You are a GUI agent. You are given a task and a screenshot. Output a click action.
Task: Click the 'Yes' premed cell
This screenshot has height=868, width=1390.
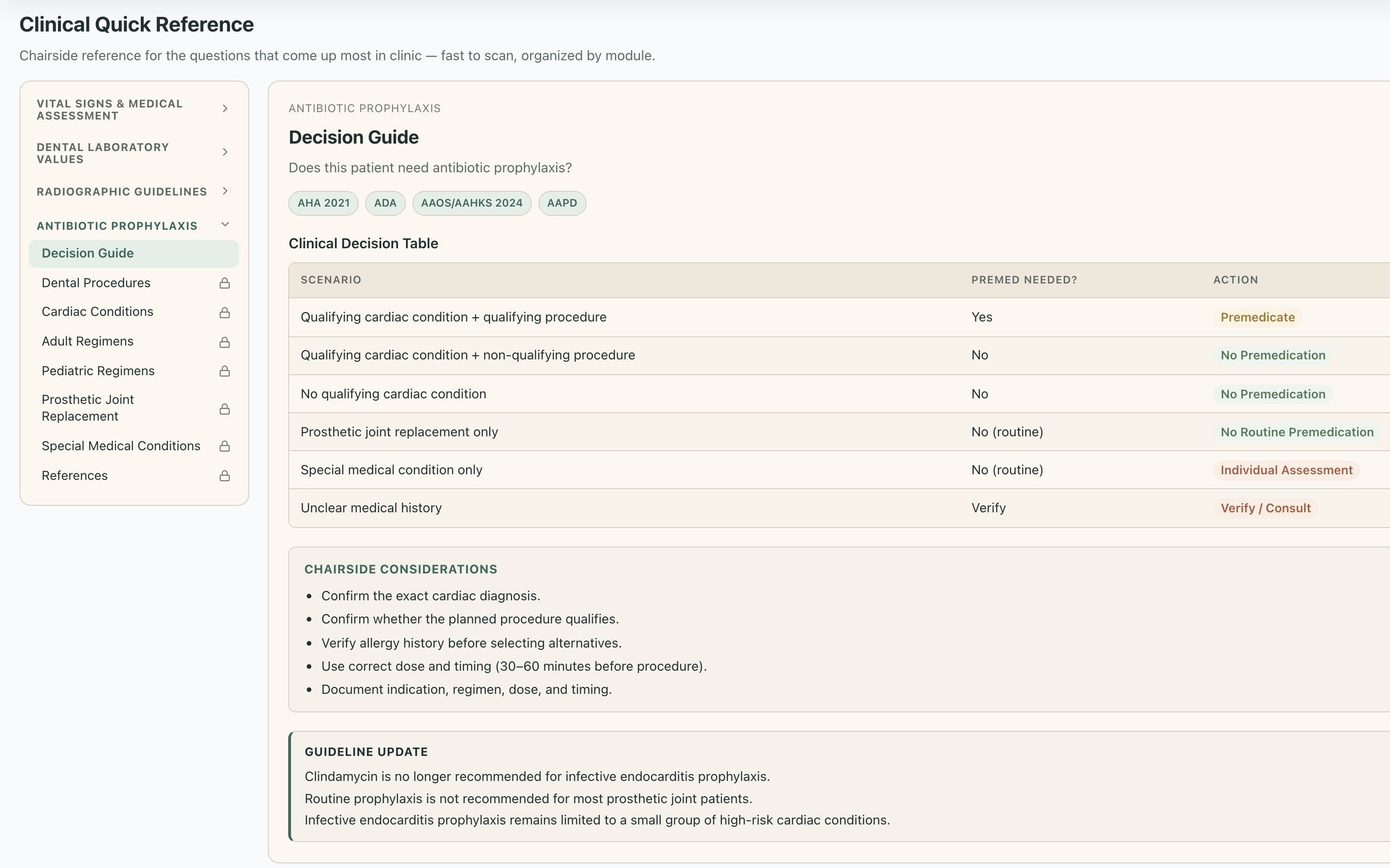982,317
